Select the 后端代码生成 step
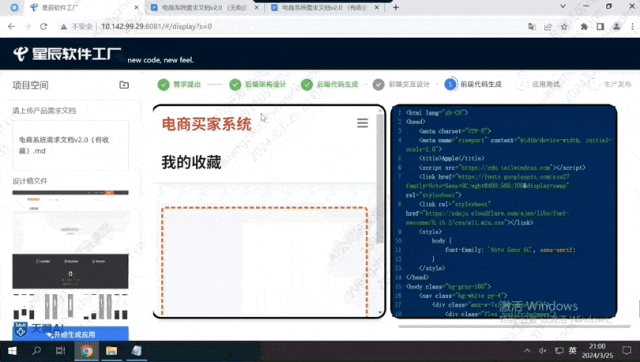This screenshot has width=640, height=362. (330, 84)
